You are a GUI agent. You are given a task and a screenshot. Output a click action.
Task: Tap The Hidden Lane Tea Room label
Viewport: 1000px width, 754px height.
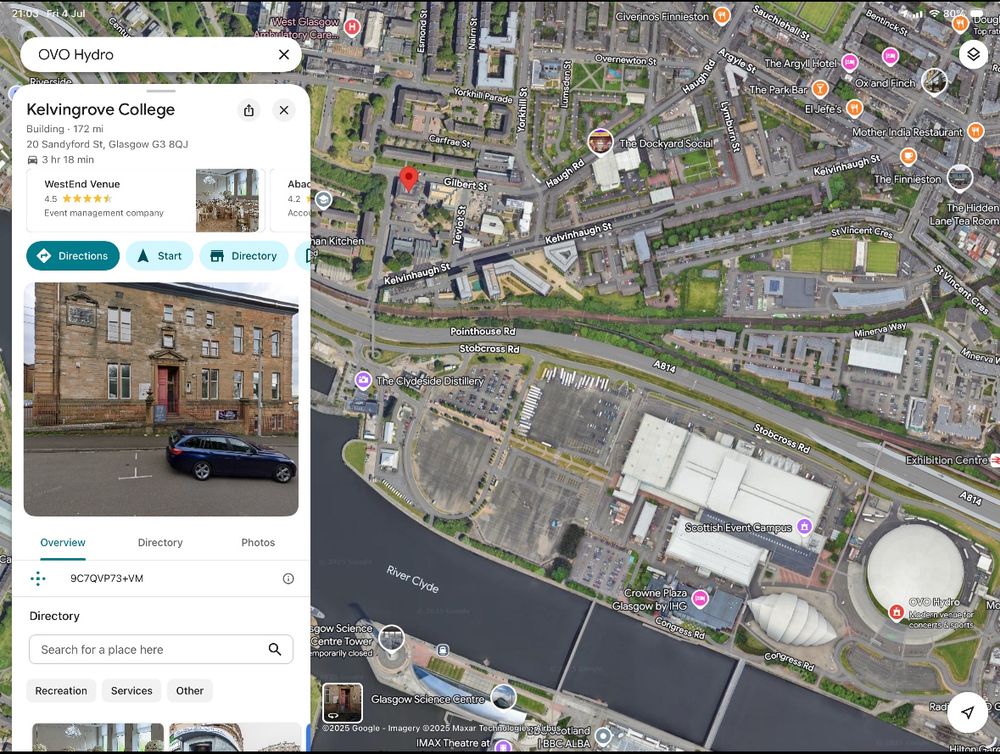[x=964, y=214]
